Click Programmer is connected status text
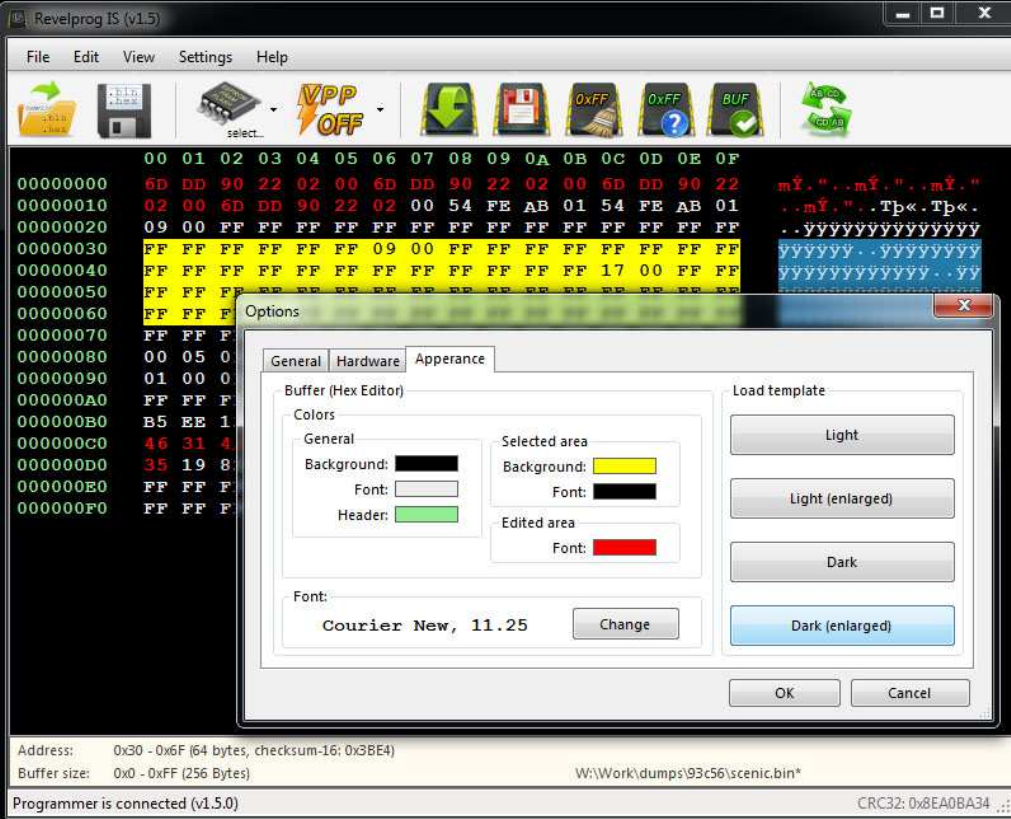The image size is (1011, 819). tap(125, 803)
